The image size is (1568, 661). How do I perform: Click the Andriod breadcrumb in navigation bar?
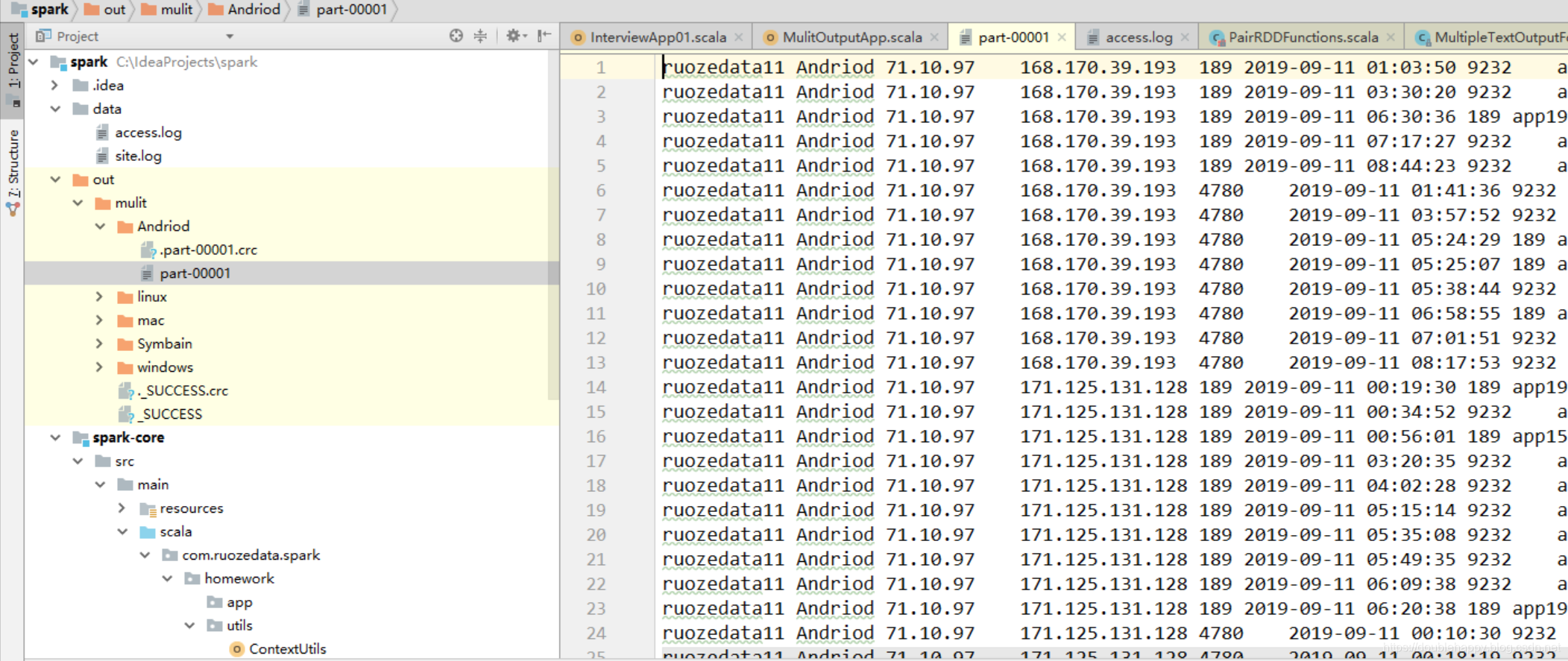[245, 10]
